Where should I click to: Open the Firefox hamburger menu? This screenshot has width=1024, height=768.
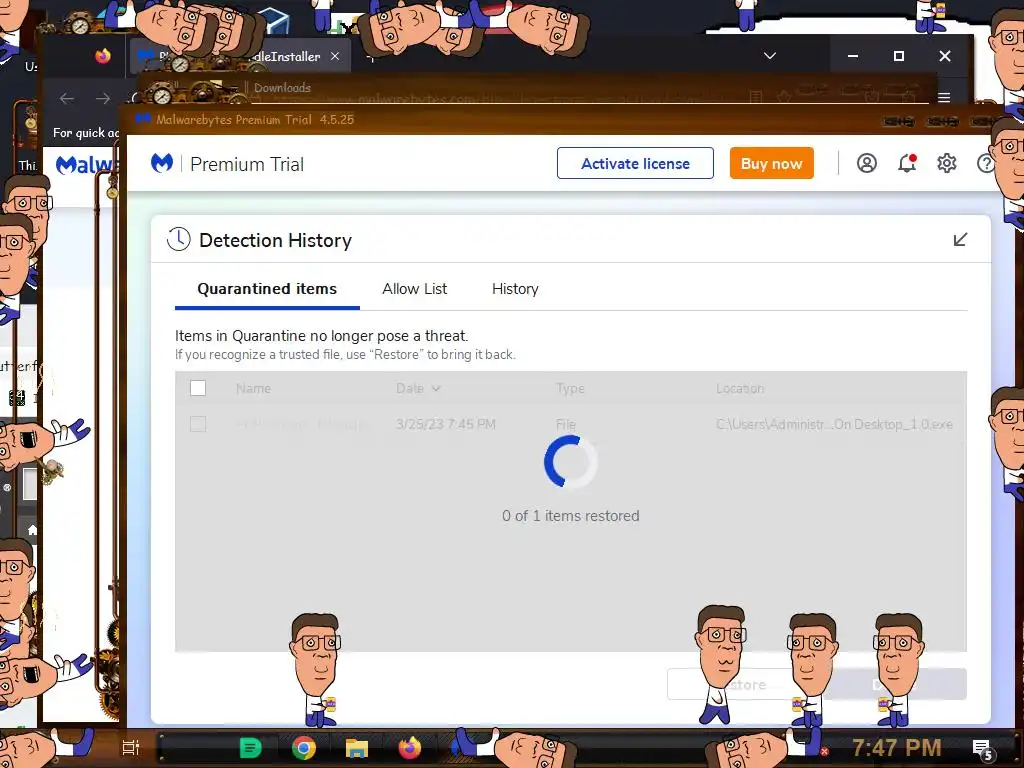944,98
